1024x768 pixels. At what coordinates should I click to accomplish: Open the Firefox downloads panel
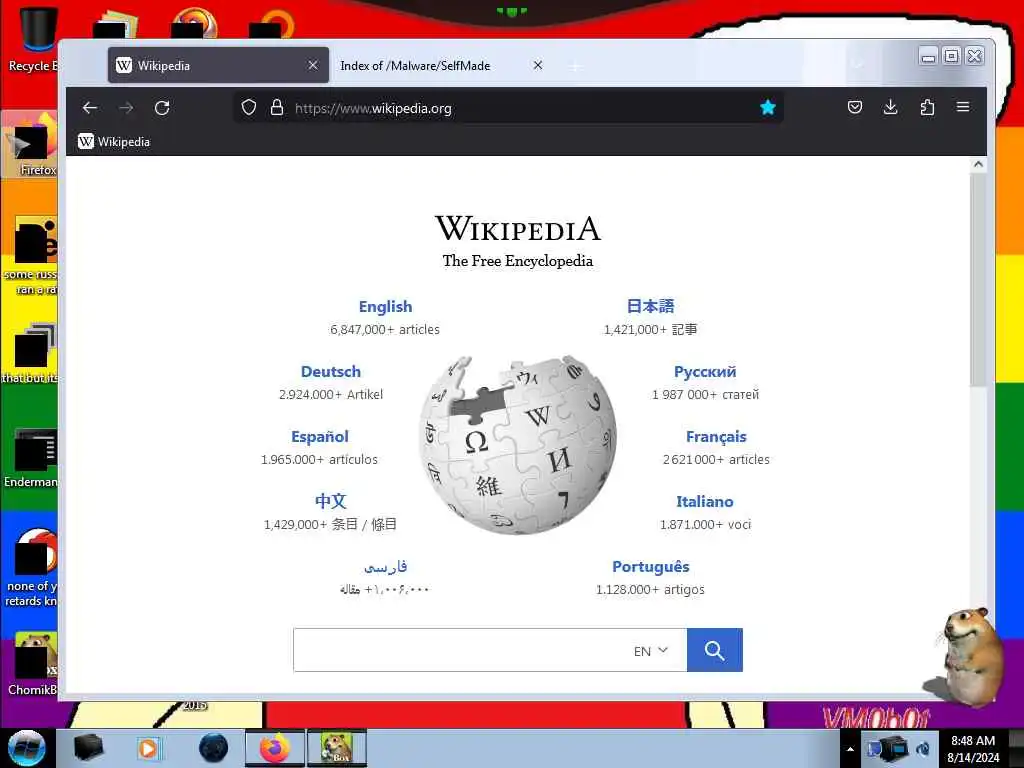click(x=890, y=107)
